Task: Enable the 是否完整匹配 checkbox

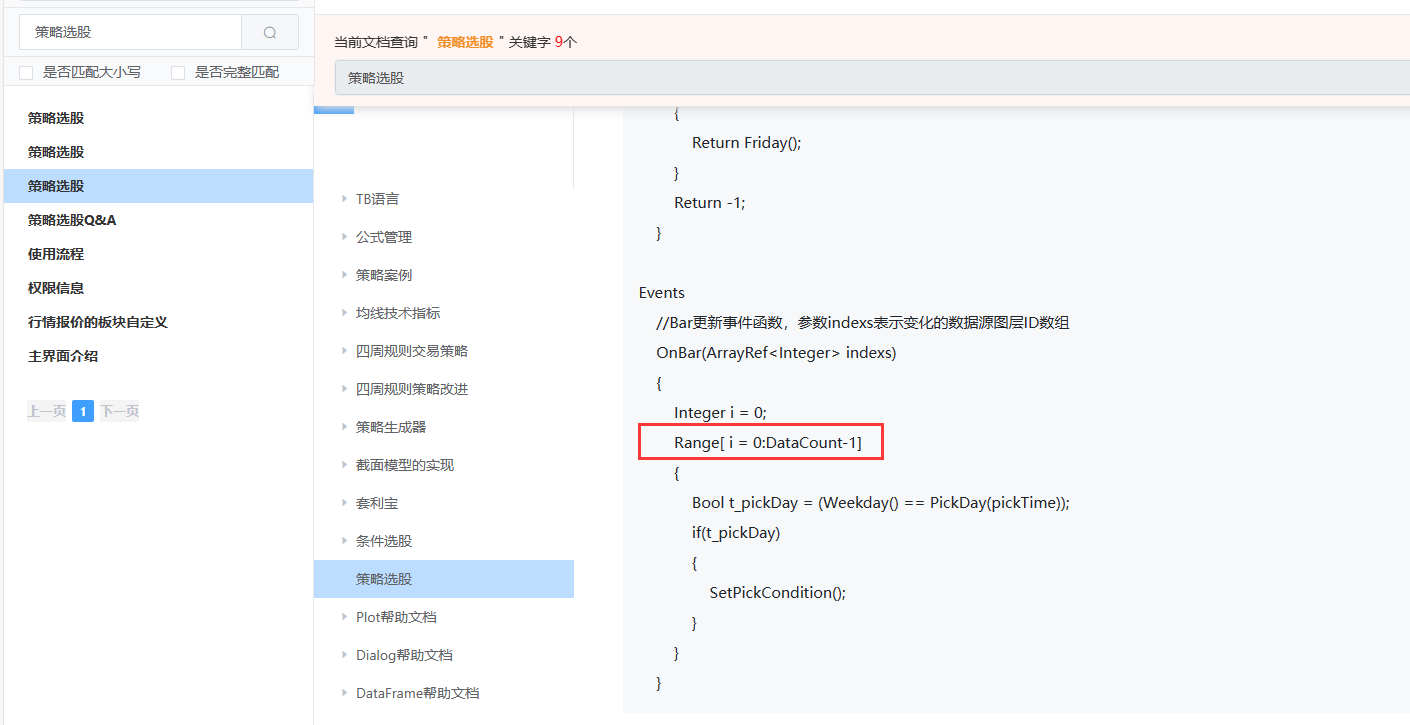Action: (x=178, y=73)
